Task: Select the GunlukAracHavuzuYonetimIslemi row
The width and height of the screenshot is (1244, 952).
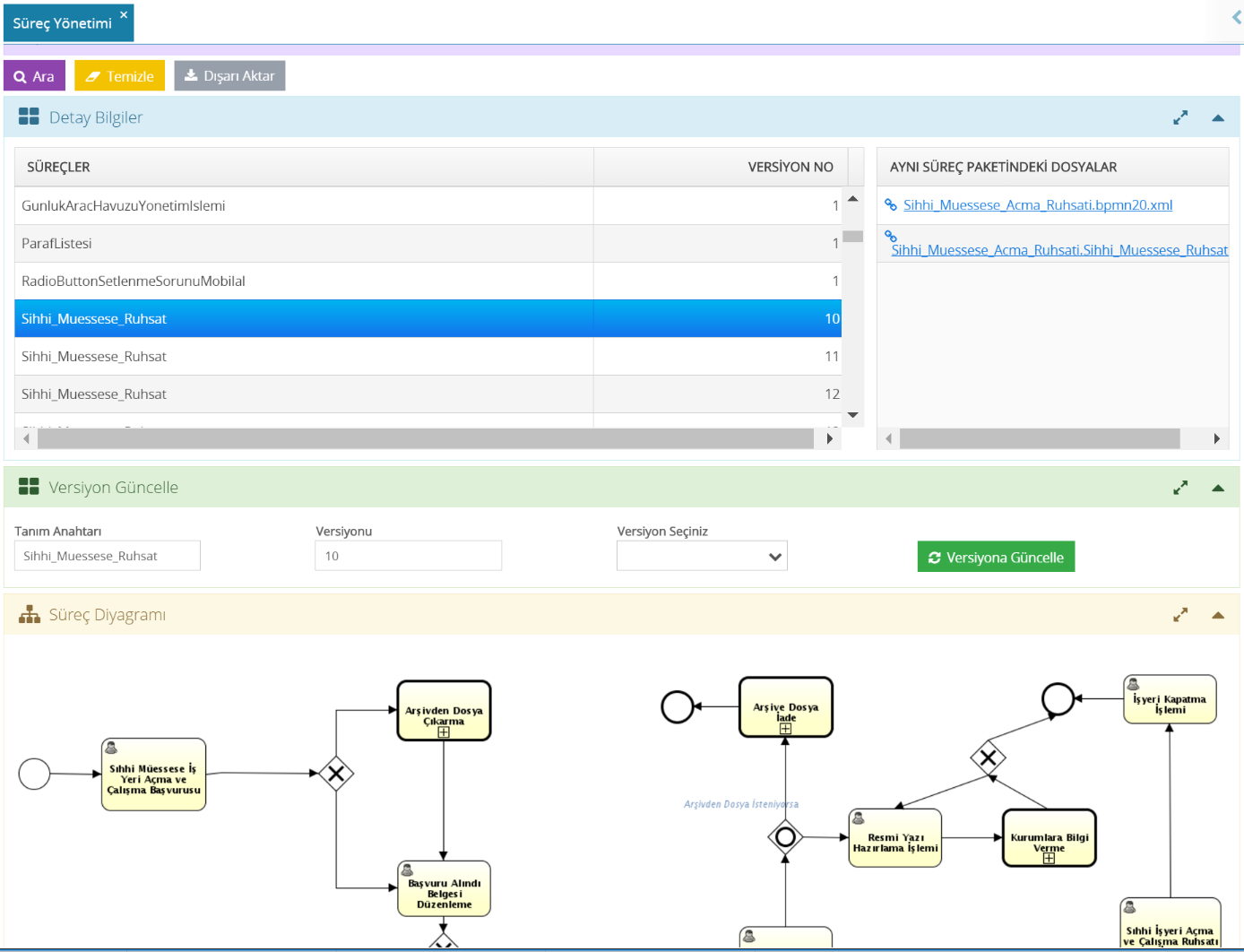Action: coord(428,205)
